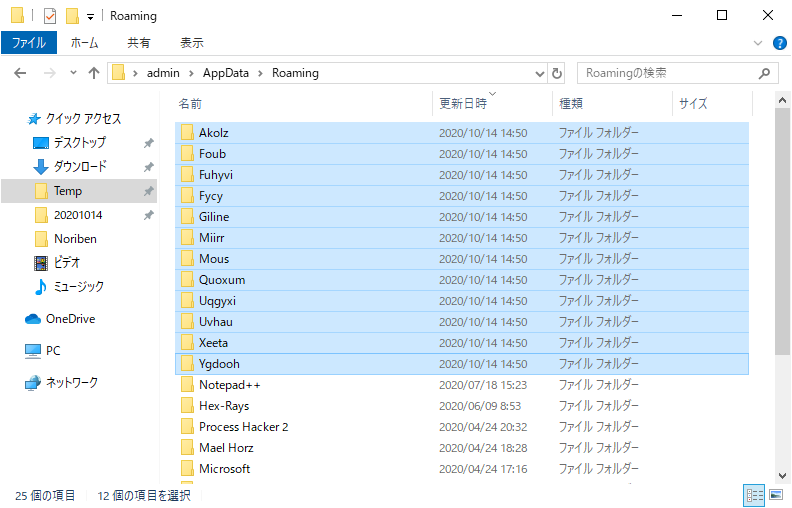Screen dimensions: 792x508
Task: Select PC in the navigation pane
Action: point(43,351)
